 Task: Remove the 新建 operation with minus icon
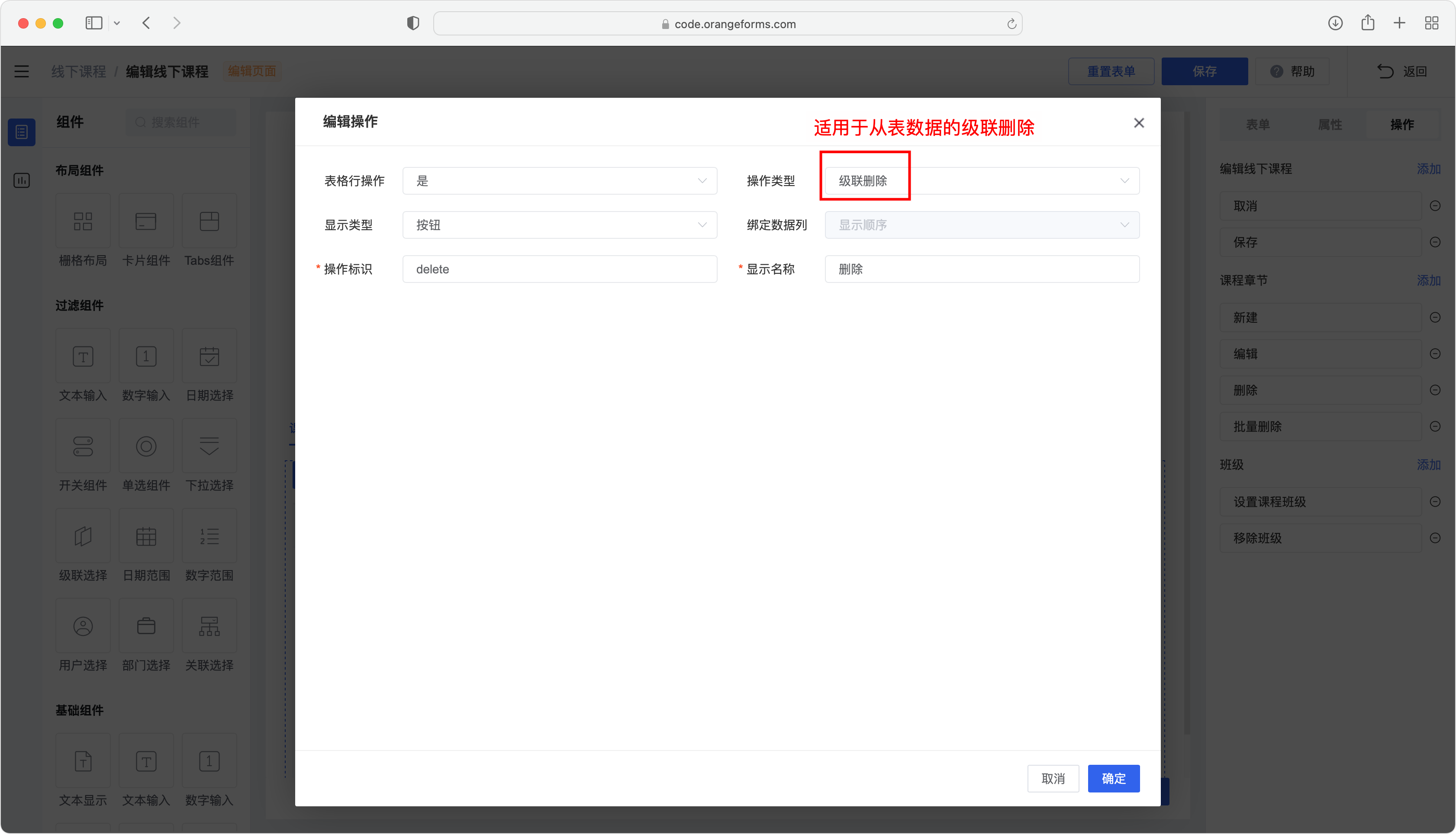pyautogui.click(x=1435, y=318)
